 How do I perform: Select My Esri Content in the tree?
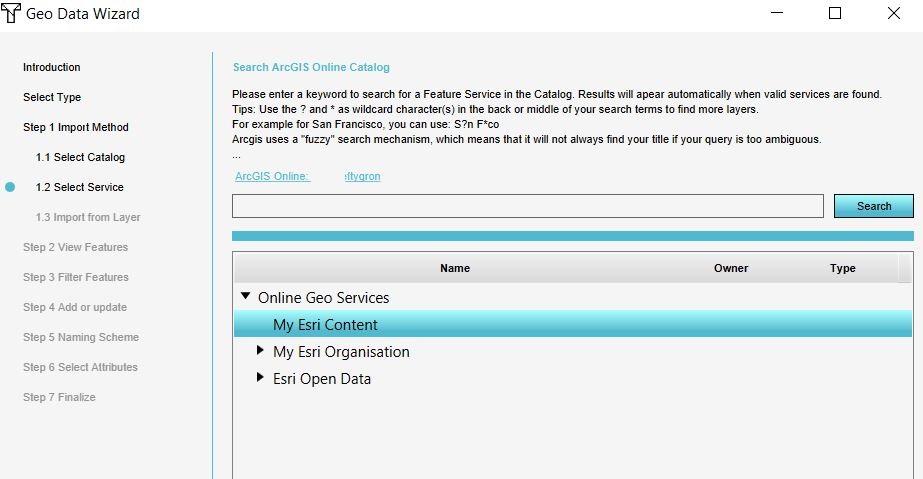[325, 324]
